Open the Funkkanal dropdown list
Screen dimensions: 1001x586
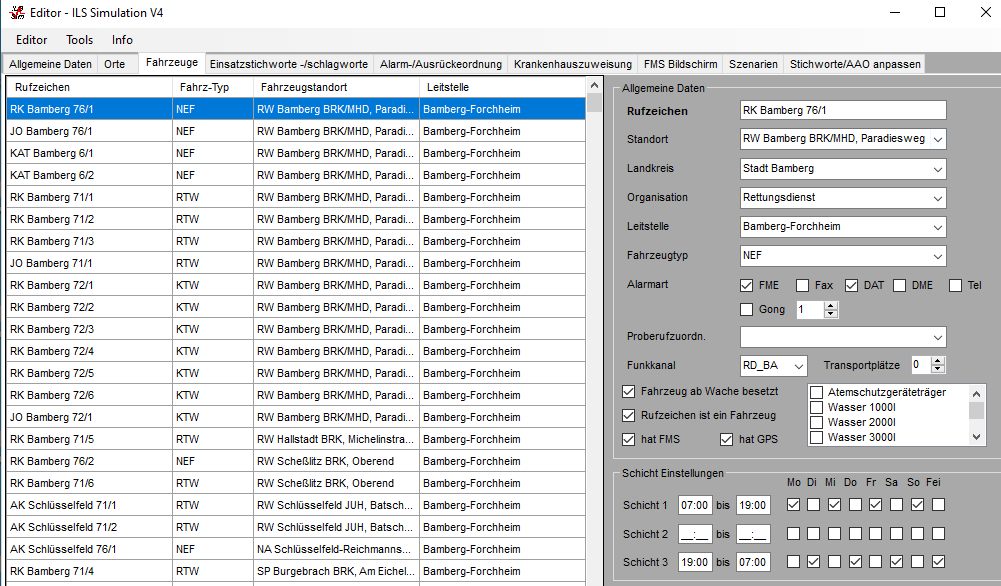coord(797,365)
